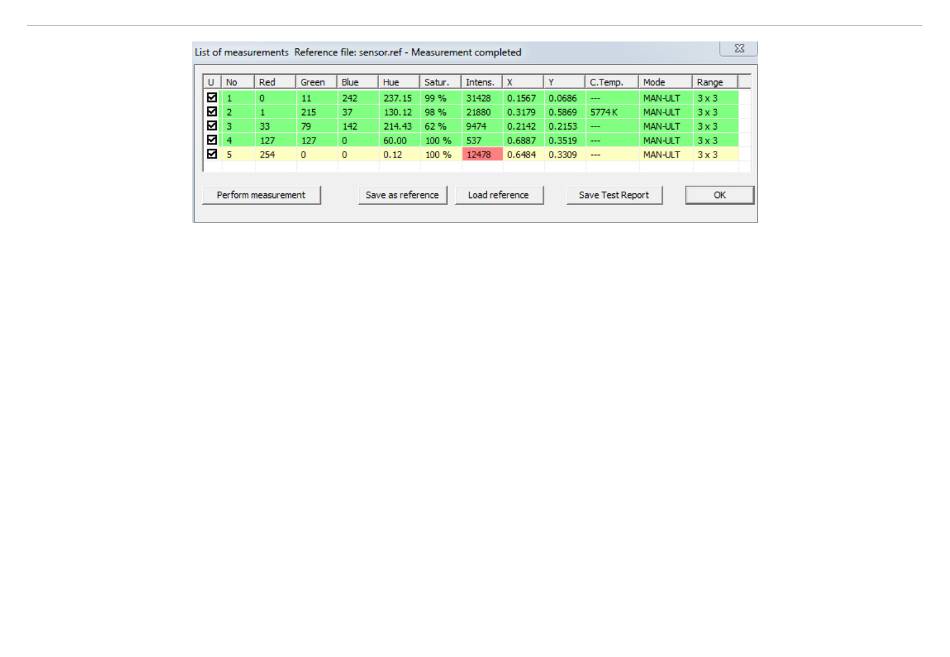The image size is (950, 657).
Task: Toggle the checkbox for measurement row 4
Action: 212,139
